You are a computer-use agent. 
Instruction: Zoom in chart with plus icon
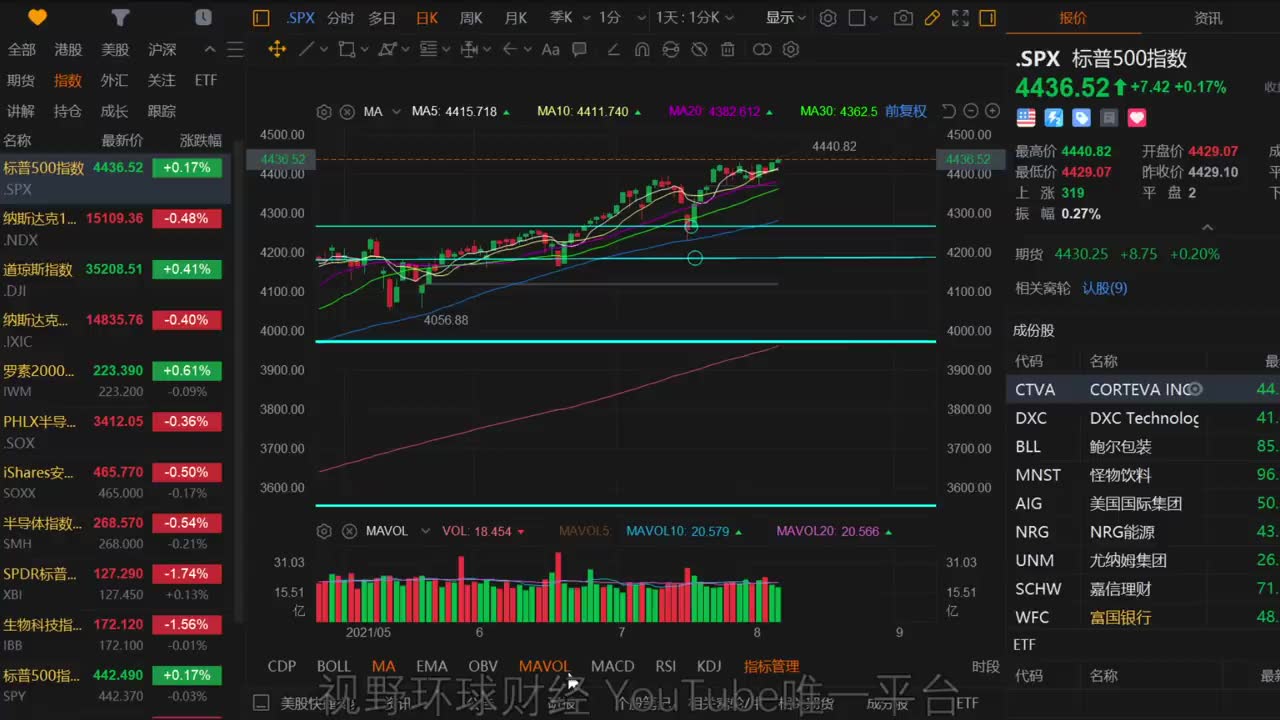click(993, 111)
